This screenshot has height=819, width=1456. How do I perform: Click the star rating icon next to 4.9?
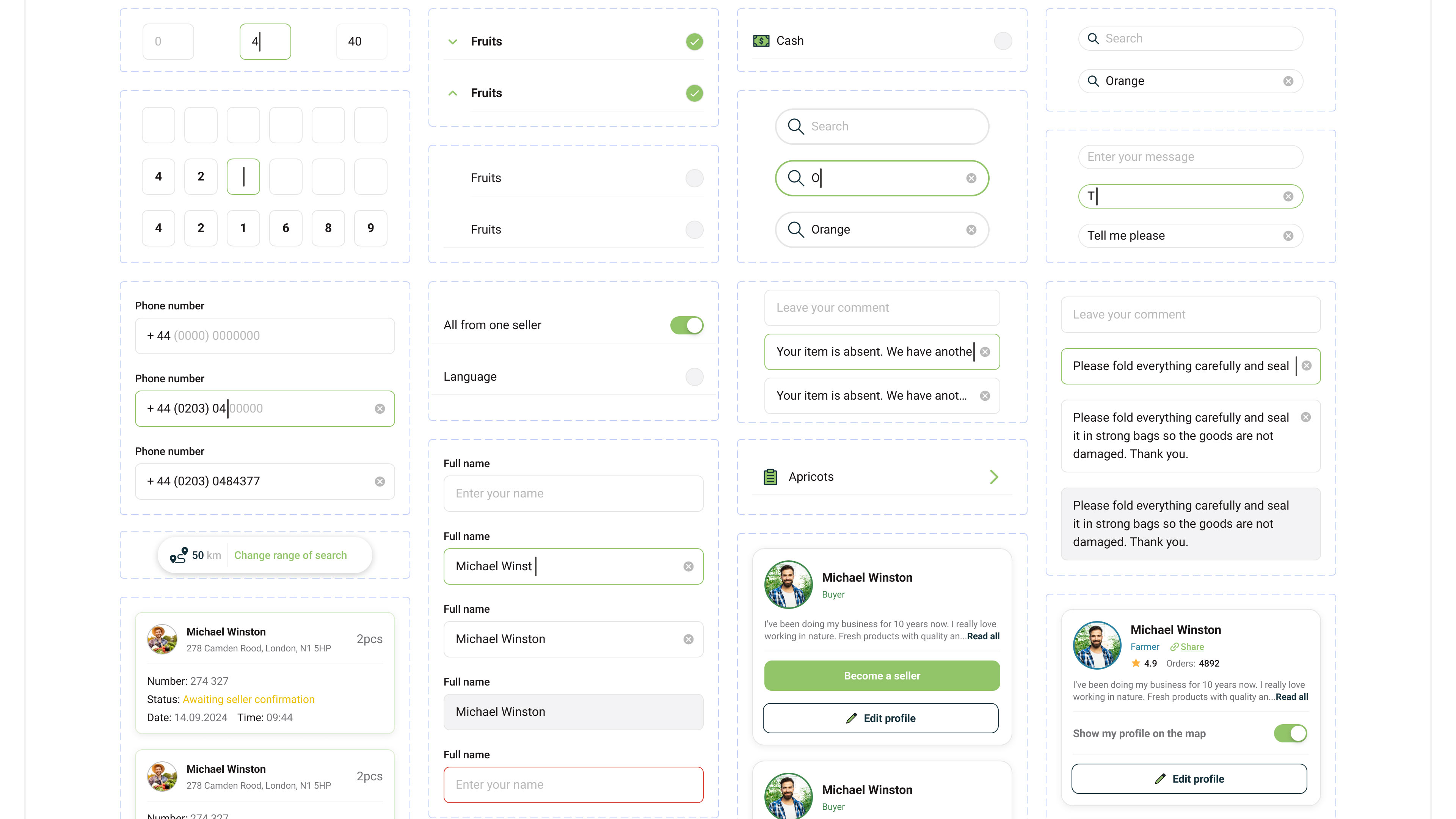pos(1136,663)
